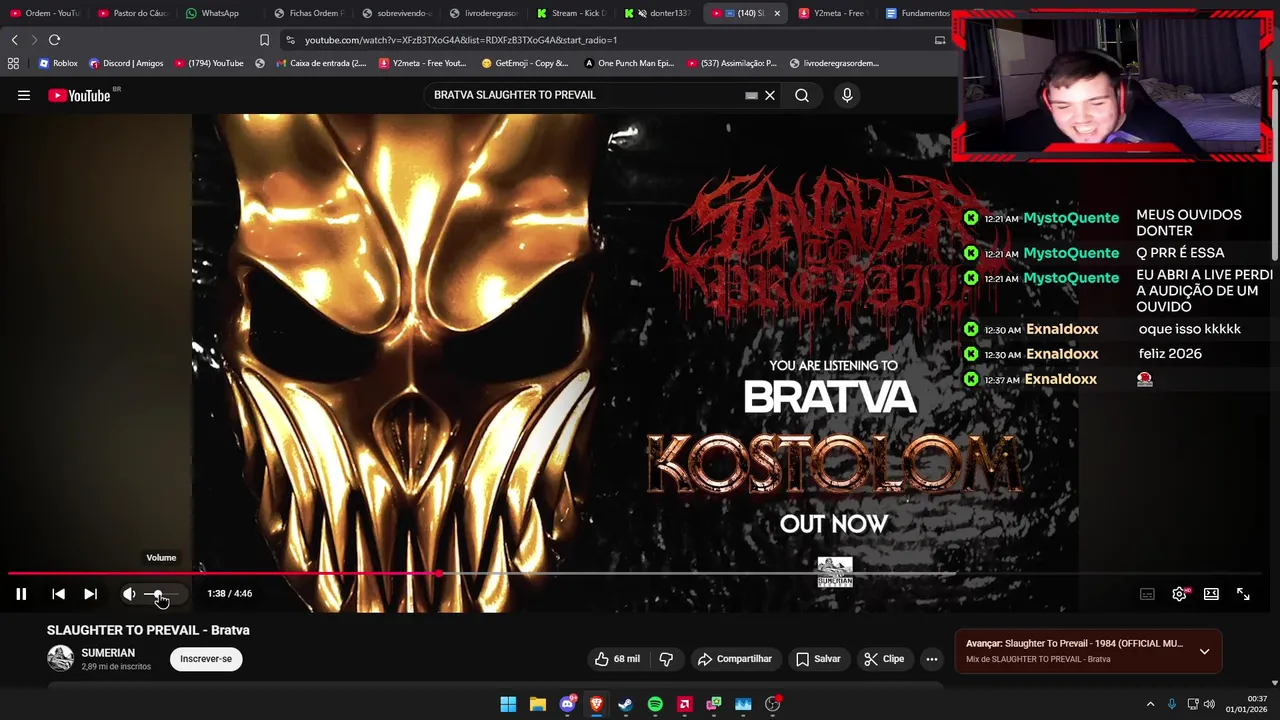Open the on-screen keyboard icon in search
This screenshot has height=720, width=1280.
(x=751, y=95)
